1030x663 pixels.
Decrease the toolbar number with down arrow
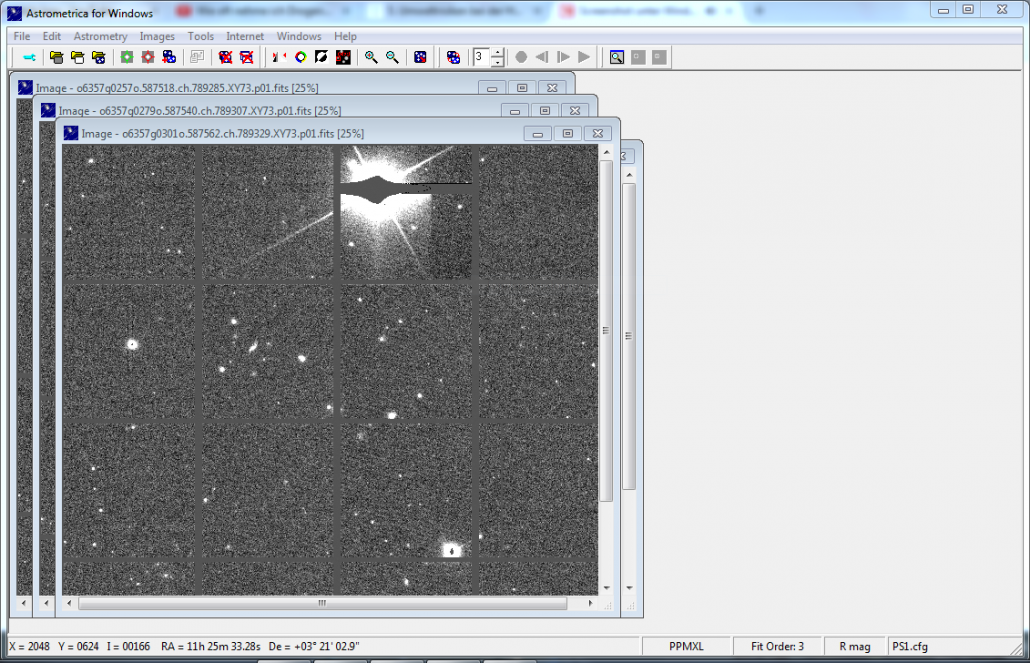pos(498,62)
